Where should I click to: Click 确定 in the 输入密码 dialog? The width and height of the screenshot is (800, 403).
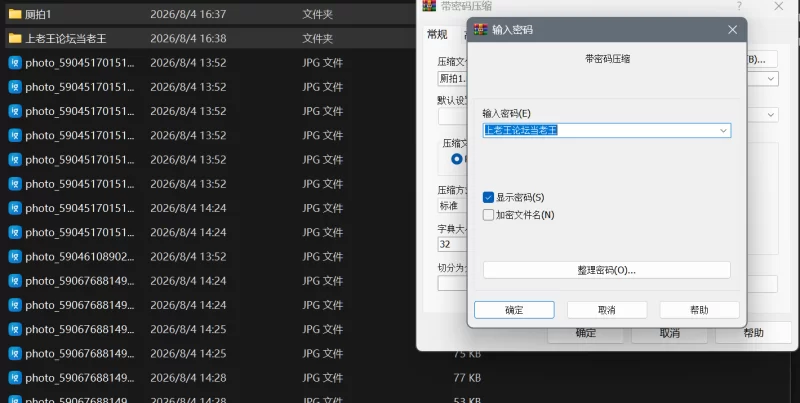pos(514,310)
